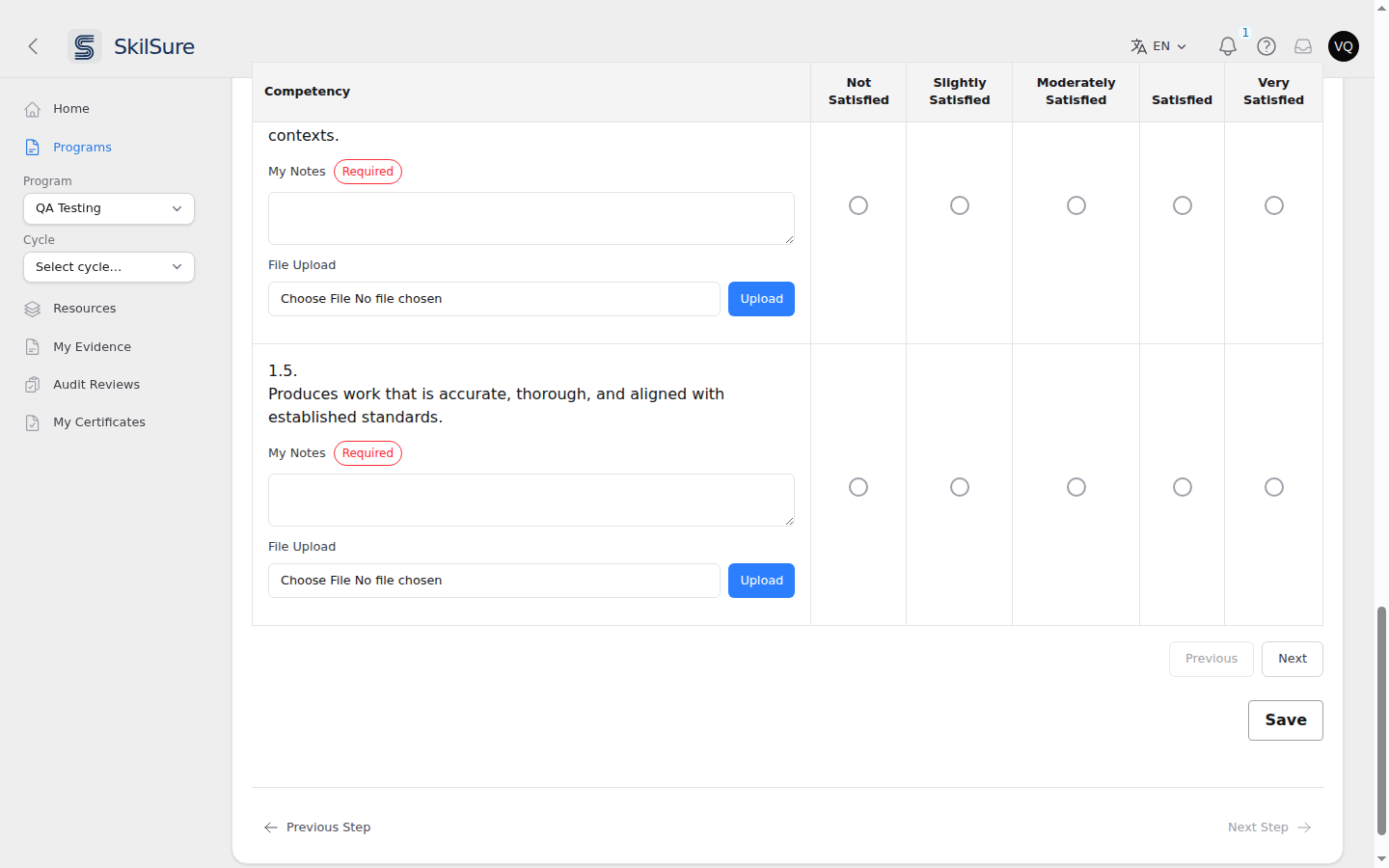The height and width of the screenshot is (868, 1389).
Task: Click the My Certificates icon
Action: (33, 422)
